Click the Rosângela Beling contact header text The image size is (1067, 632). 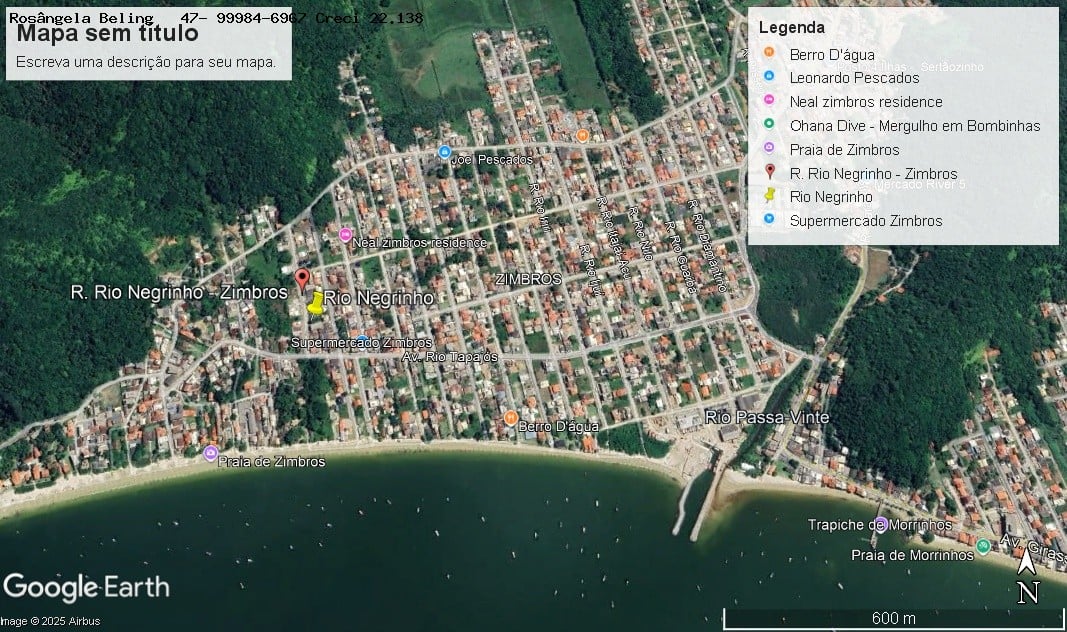click(216, 18)
